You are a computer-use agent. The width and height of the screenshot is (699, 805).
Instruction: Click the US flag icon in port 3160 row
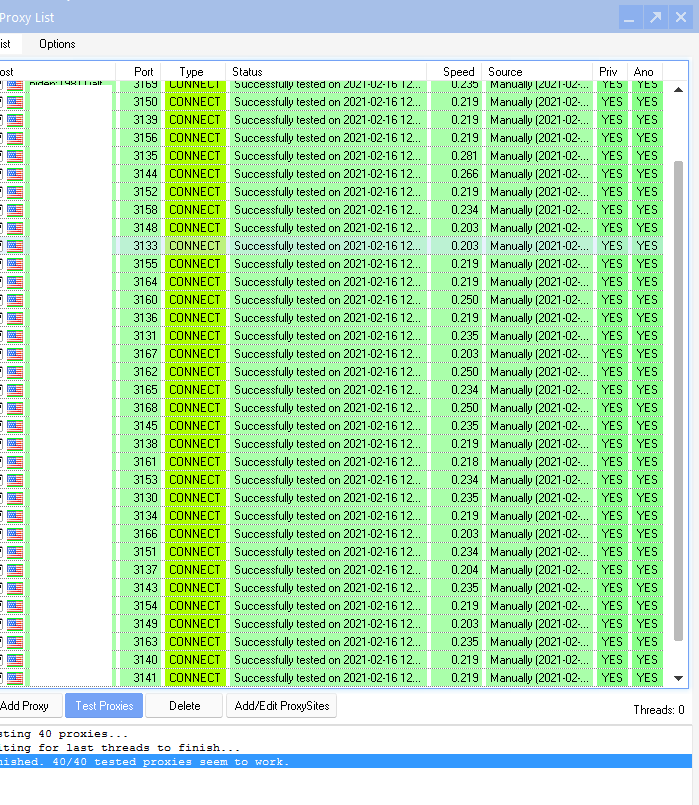point(15,300)
